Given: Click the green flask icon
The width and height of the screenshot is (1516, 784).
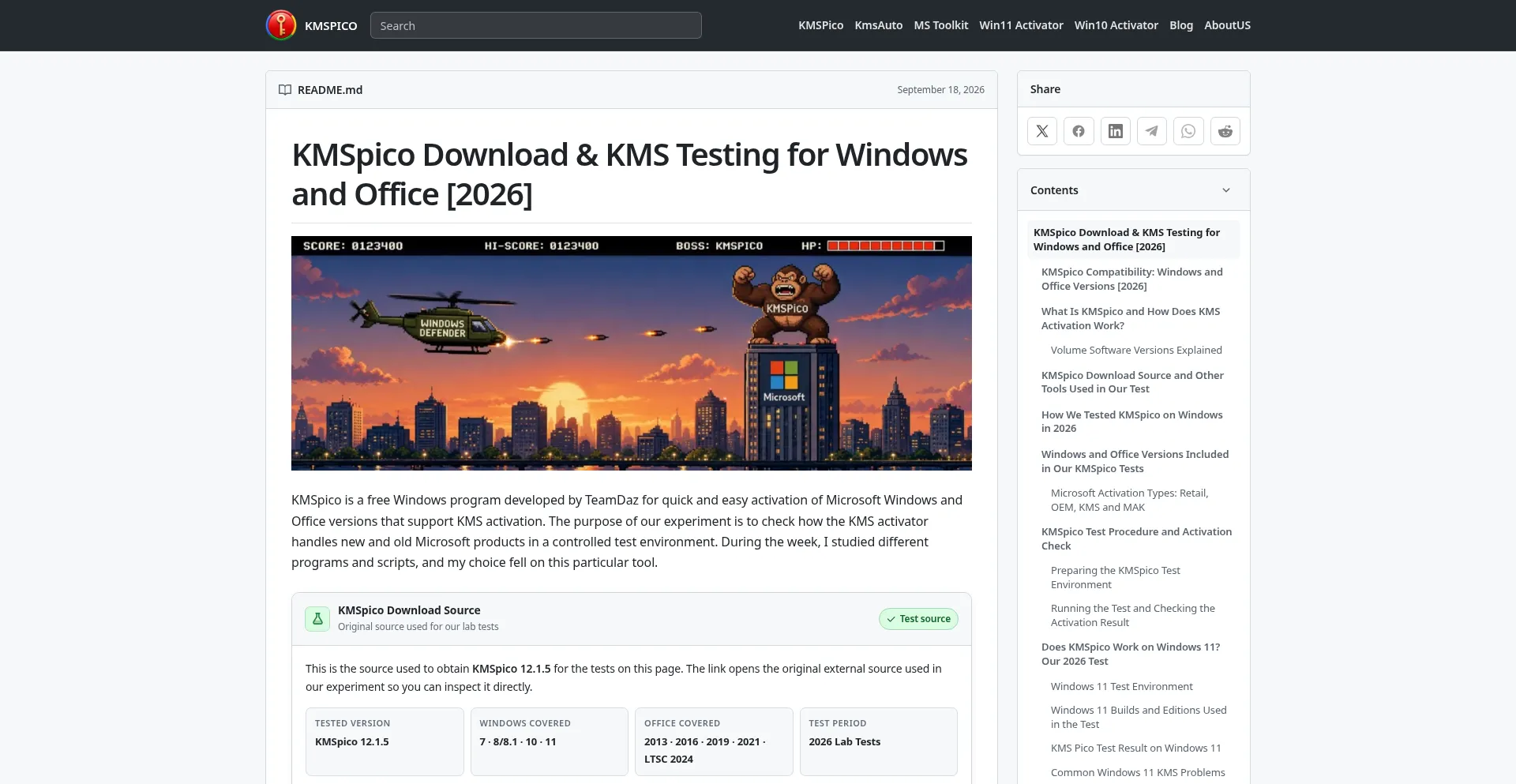Looking at the screenshot, I should coord(317,619).
